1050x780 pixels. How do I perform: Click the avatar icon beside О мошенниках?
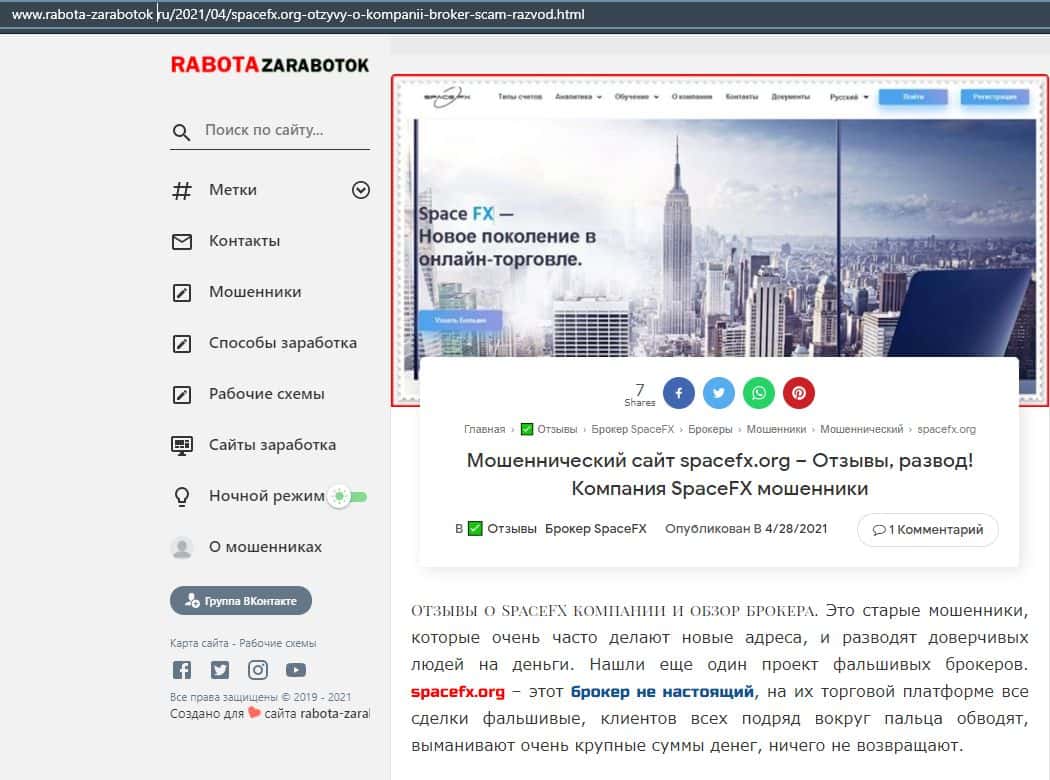coord(181,547)
